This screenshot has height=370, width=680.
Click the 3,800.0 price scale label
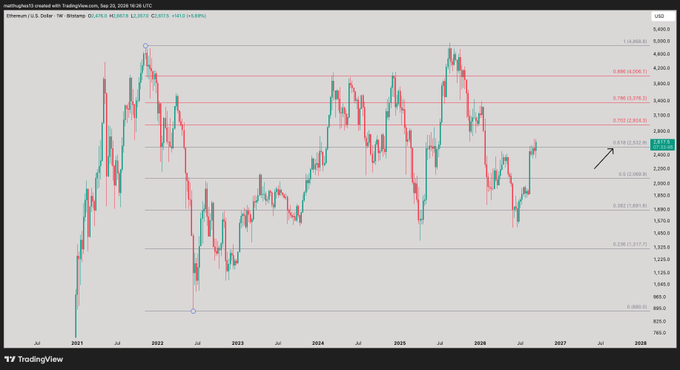pyautogui.click(x=662, y=84)
